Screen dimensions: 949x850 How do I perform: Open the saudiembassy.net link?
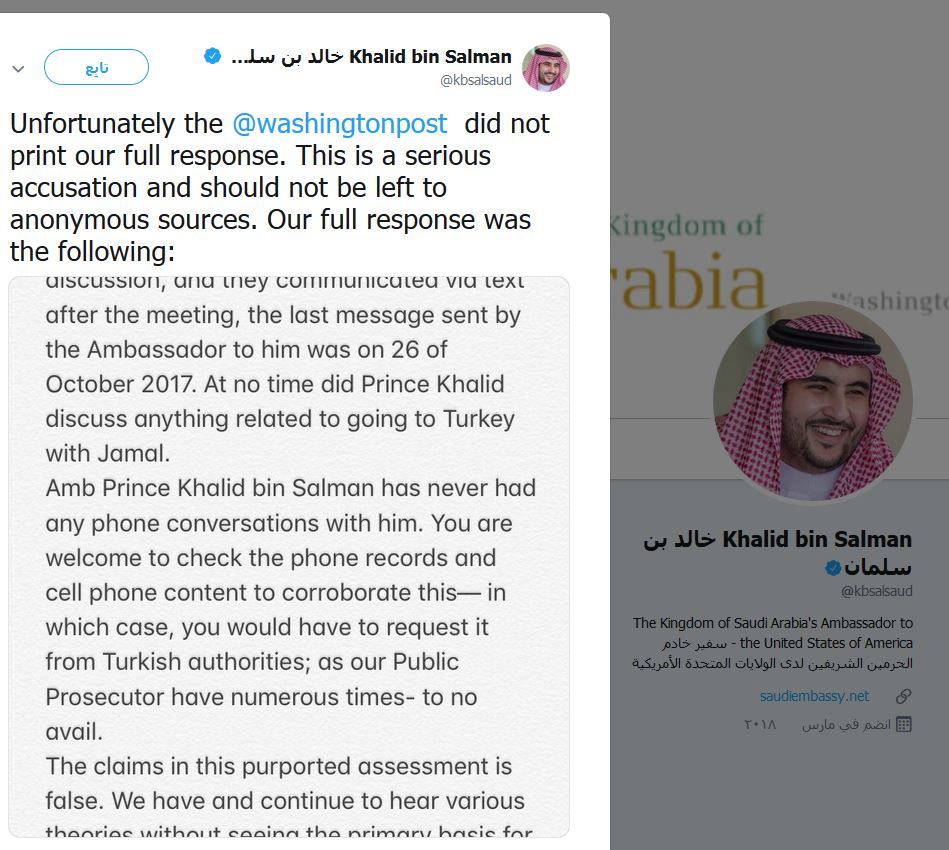click(814, 696)
